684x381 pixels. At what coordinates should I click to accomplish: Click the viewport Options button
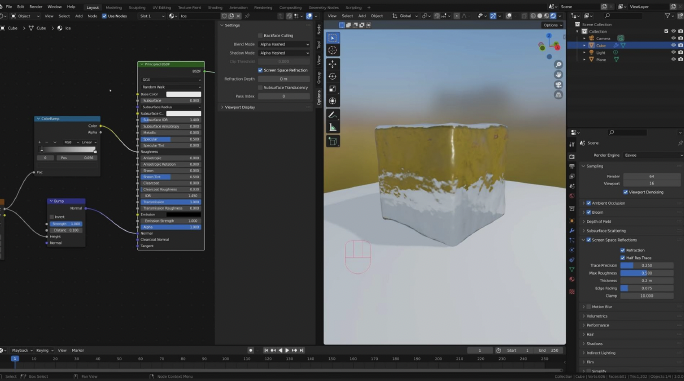pyautogui.click(x=551, y=25)
